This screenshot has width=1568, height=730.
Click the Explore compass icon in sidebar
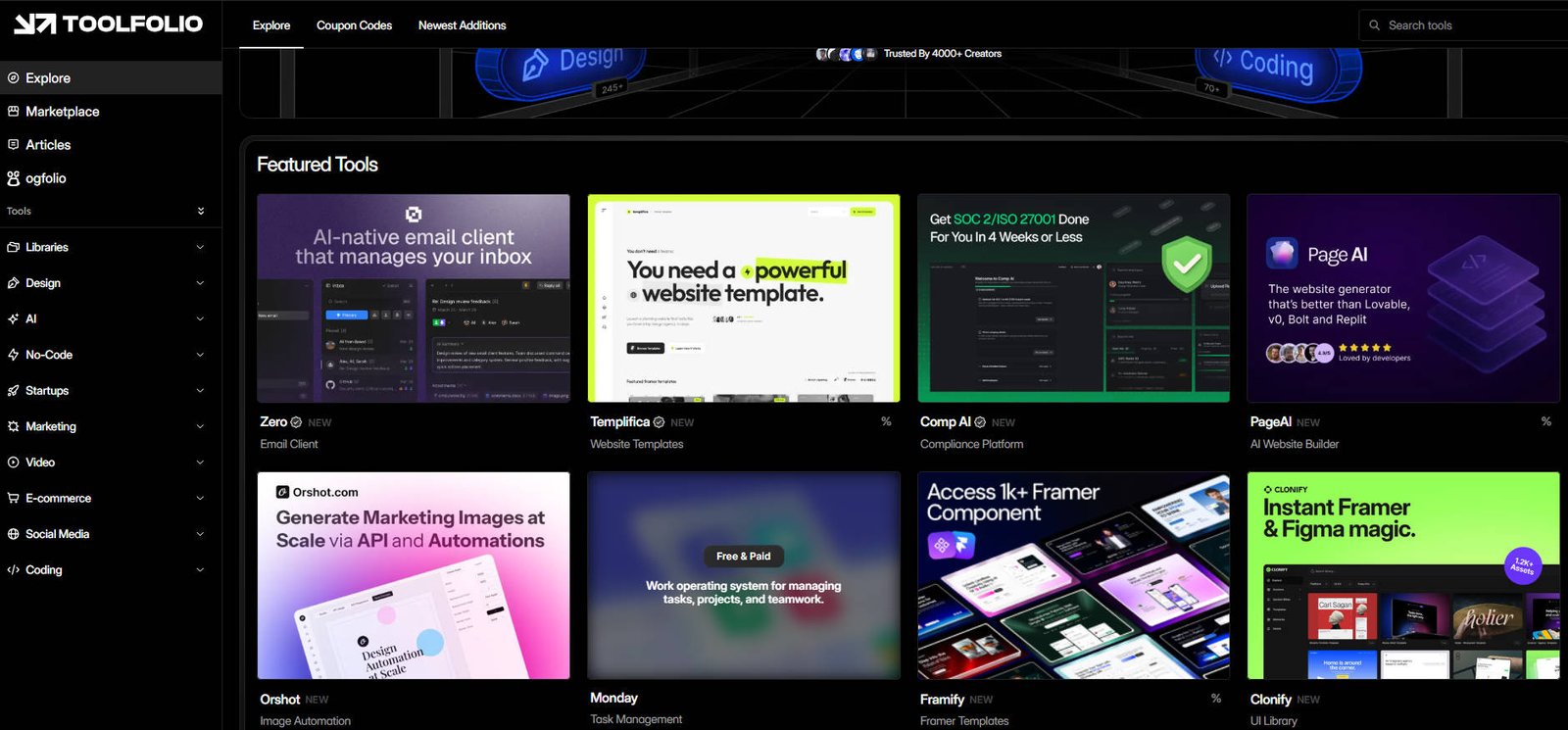tap(13, 77)
